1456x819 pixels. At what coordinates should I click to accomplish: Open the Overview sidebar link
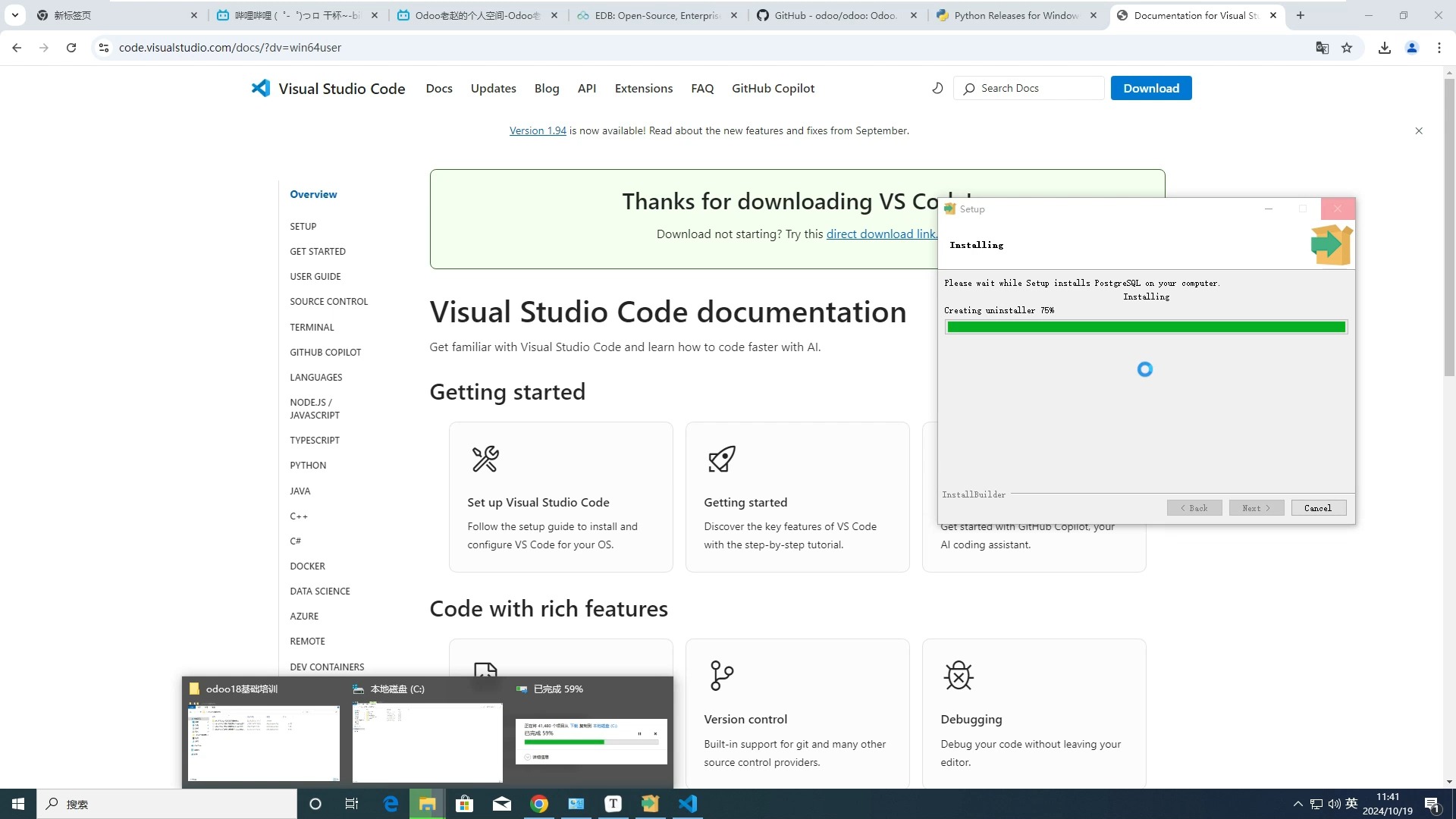(x=313, y=194)
